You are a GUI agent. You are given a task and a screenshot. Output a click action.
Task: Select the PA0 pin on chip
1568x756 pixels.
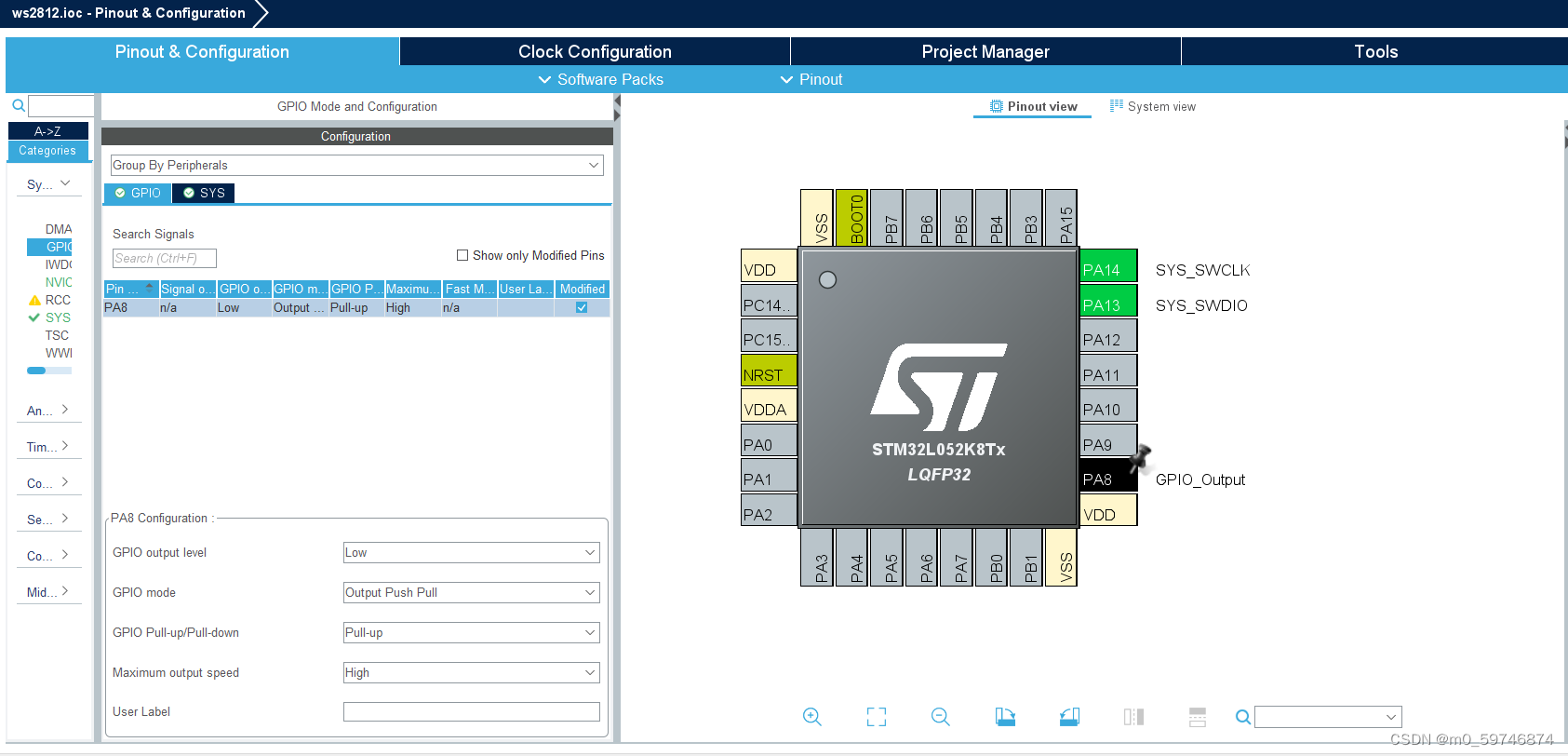770,440
